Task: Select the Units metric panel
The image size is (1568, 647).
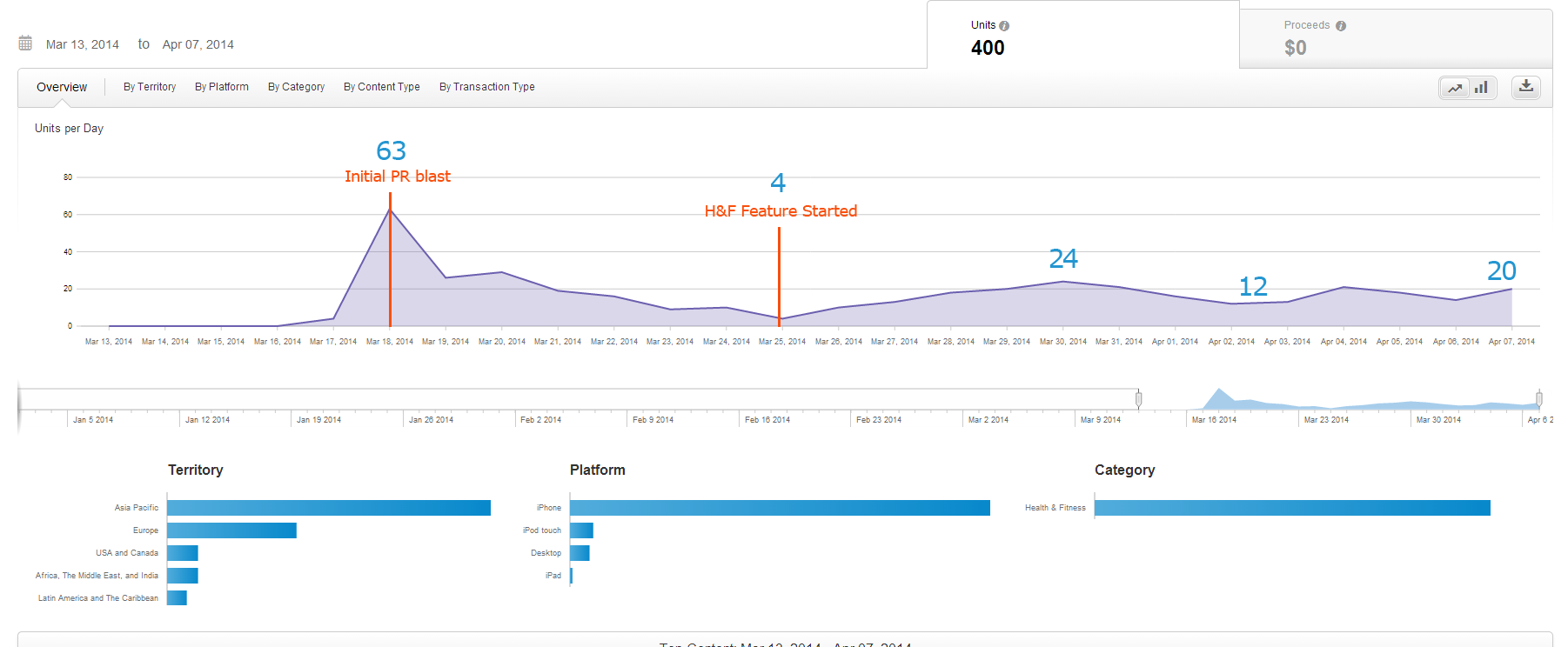Action: (x=1082, y=37)
